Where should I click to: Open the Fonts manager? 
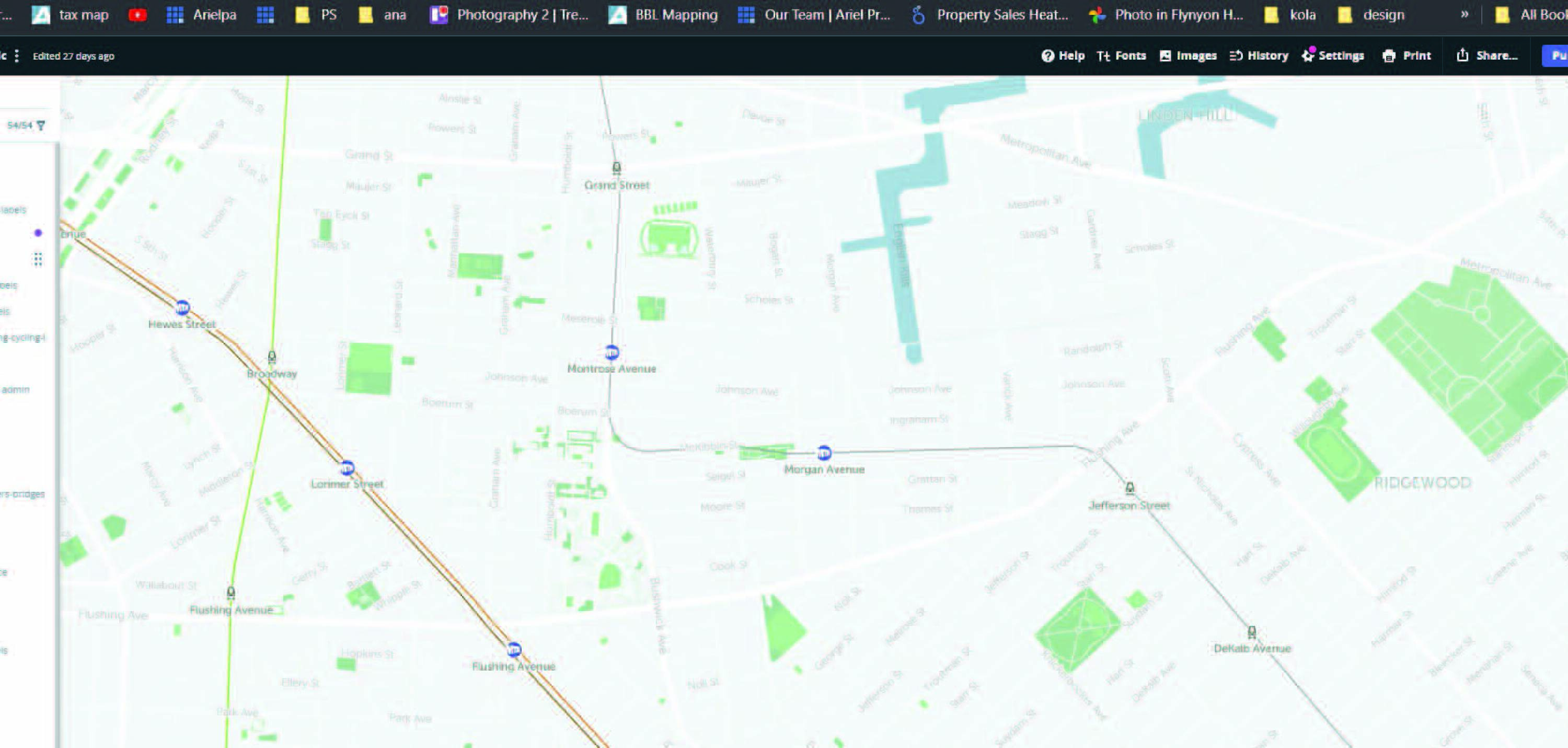point(1121,56)
